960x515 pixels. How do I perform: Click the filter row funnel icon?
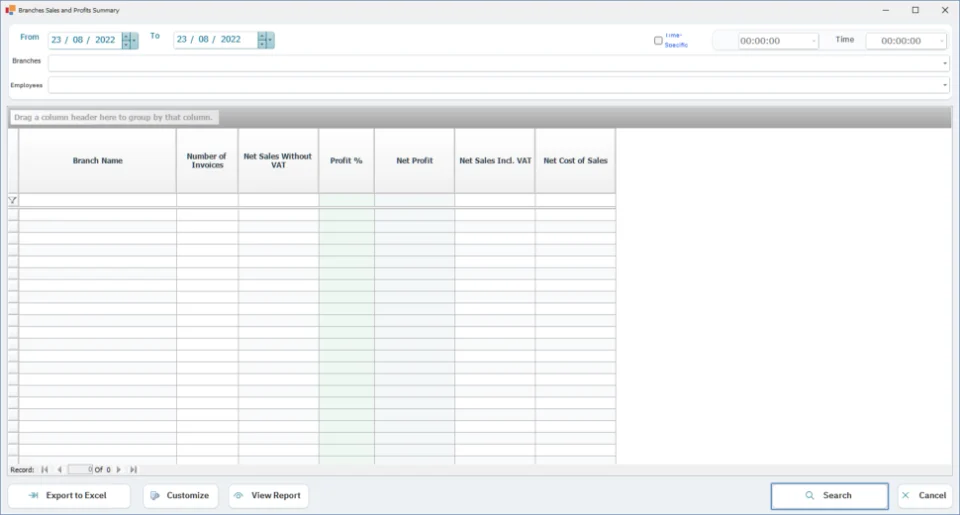(x=13, y=200)
